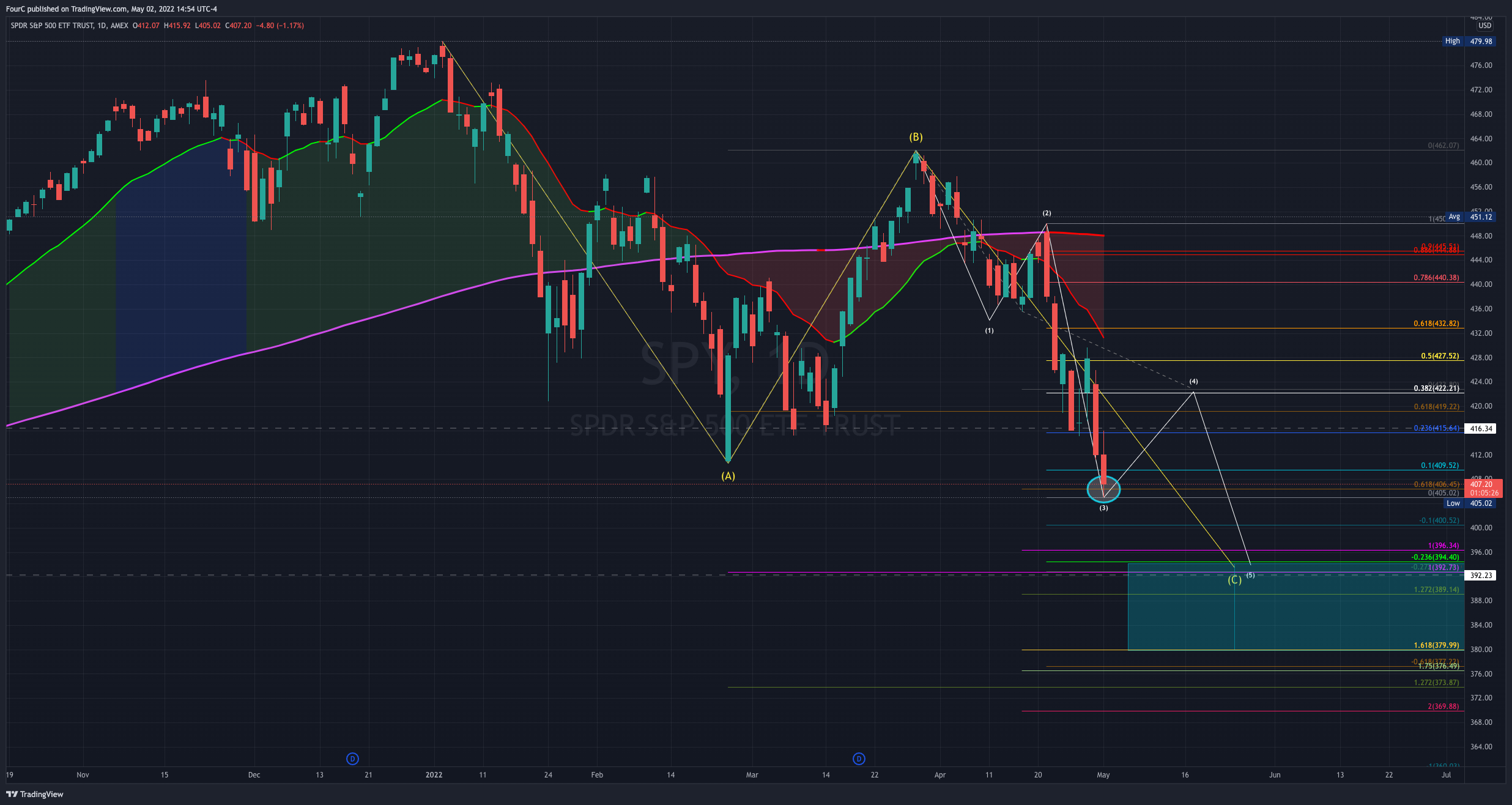This screenshot has height=805, width=1512.
Task: Click the USD currency label on the price axis
Action: (1484, 26)
